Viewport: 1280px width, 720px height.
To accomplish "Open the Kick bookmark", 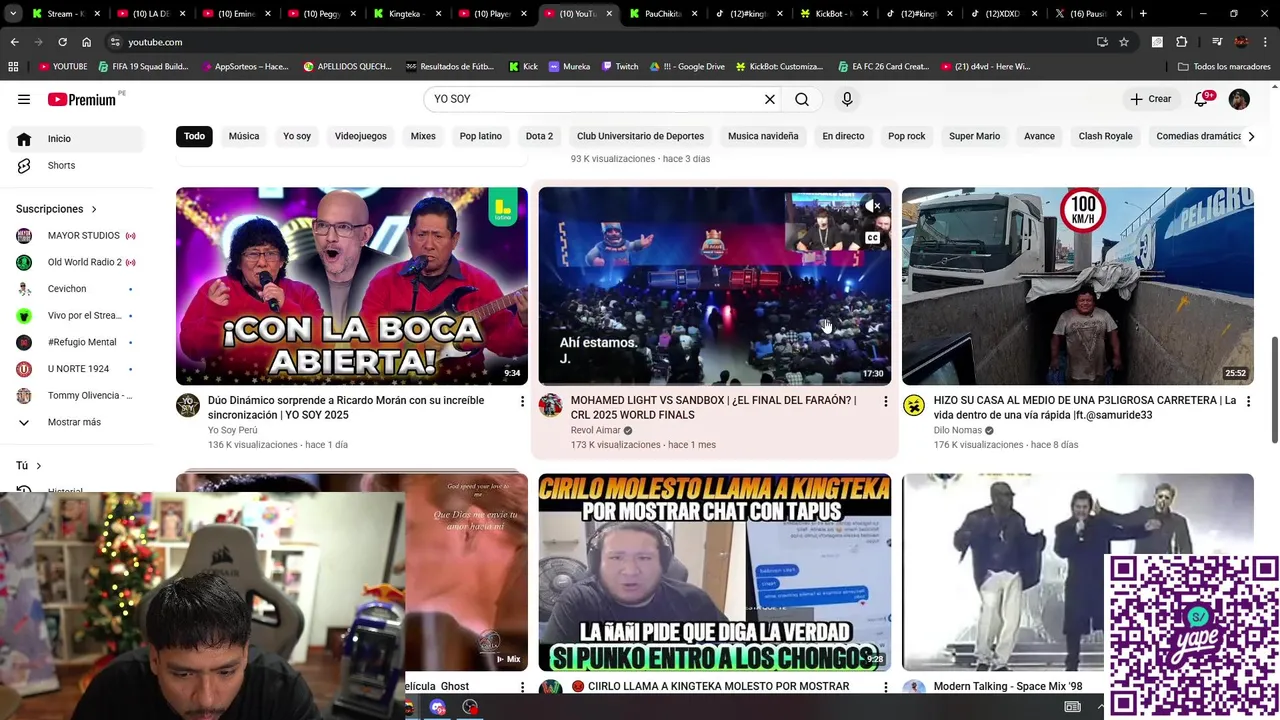I will 523,66.
